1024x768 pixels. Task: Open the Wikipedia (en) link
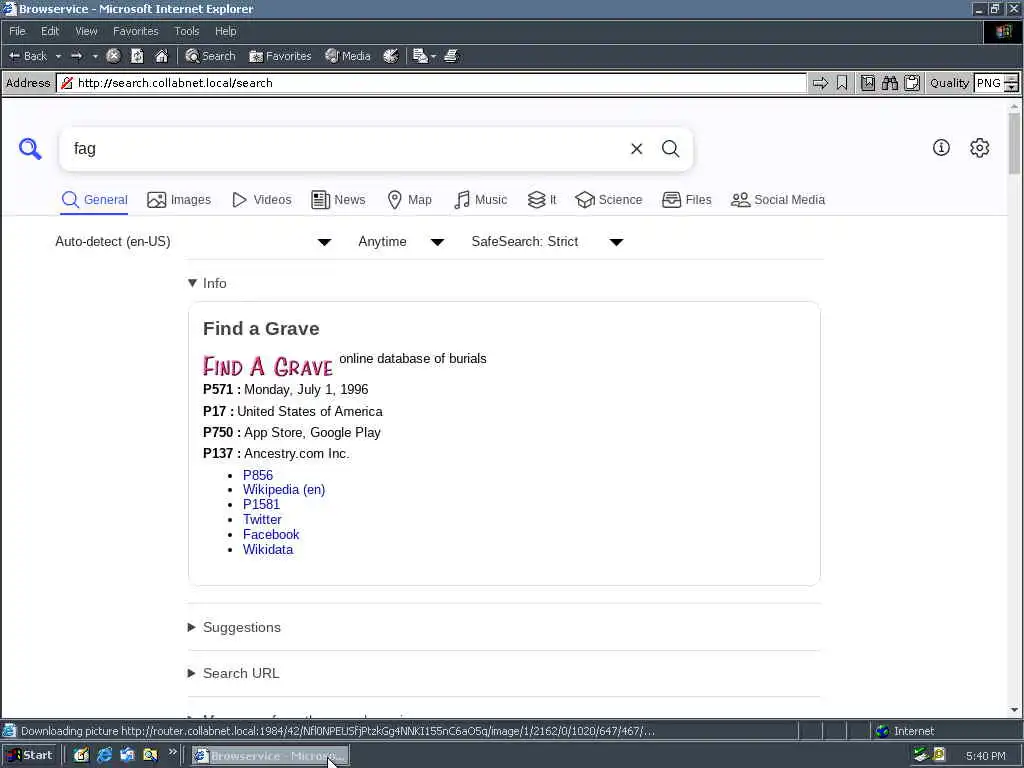pos(284,490)
